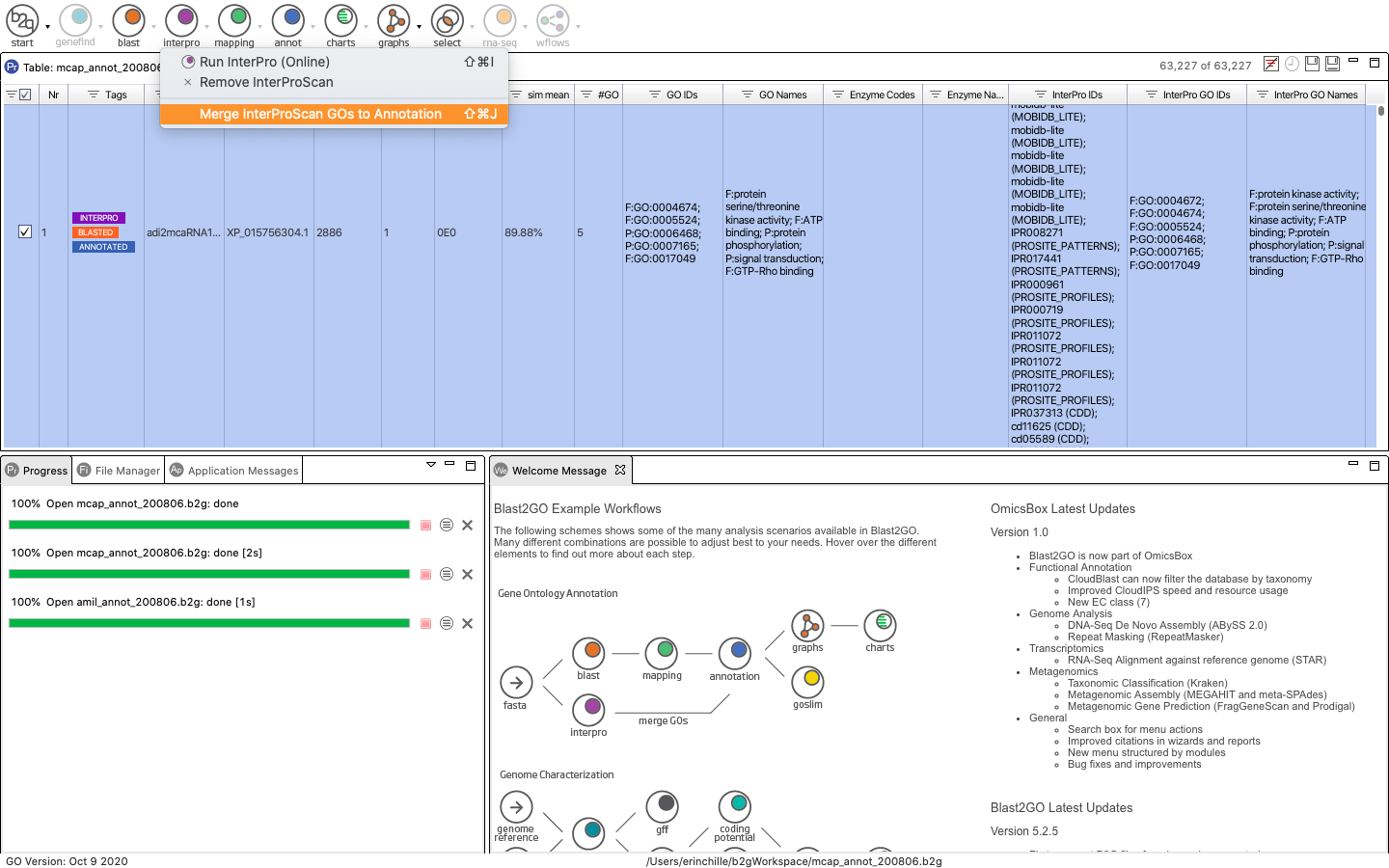Click the mapping node in workflow diagram
1389x868 pixels.
click(x=661, y=654)
